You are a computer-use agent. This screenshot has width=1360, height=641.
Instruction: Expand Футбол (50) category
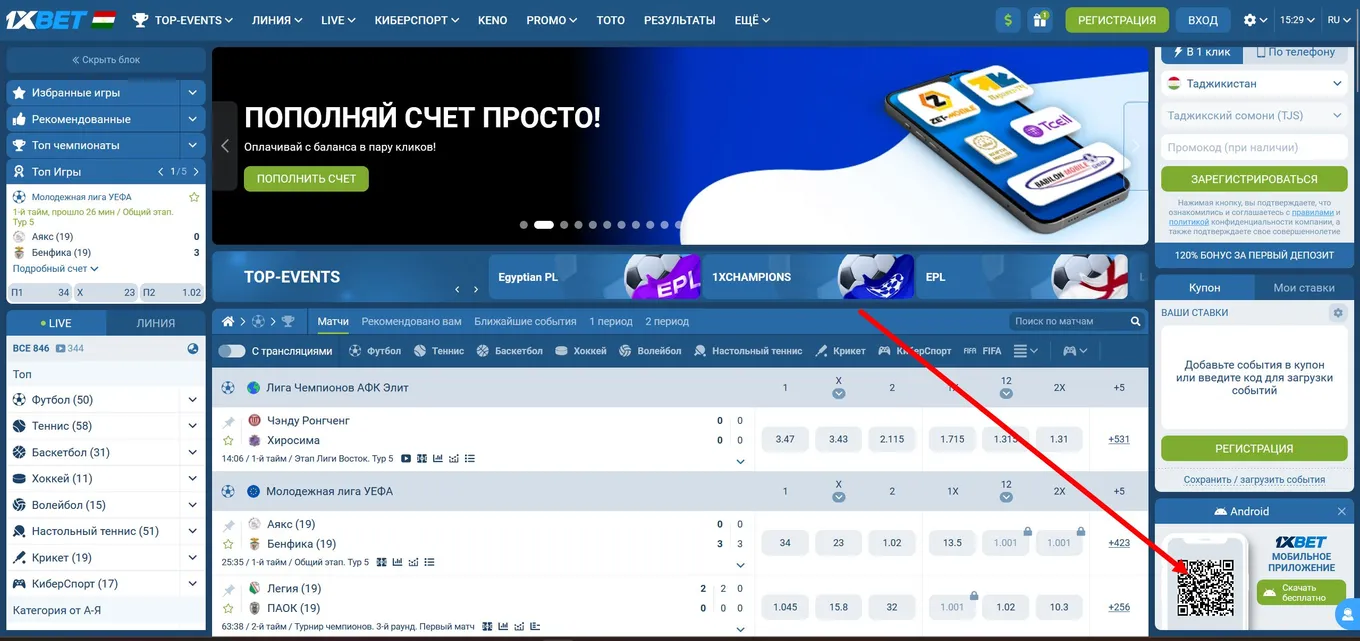click(193, 400)
